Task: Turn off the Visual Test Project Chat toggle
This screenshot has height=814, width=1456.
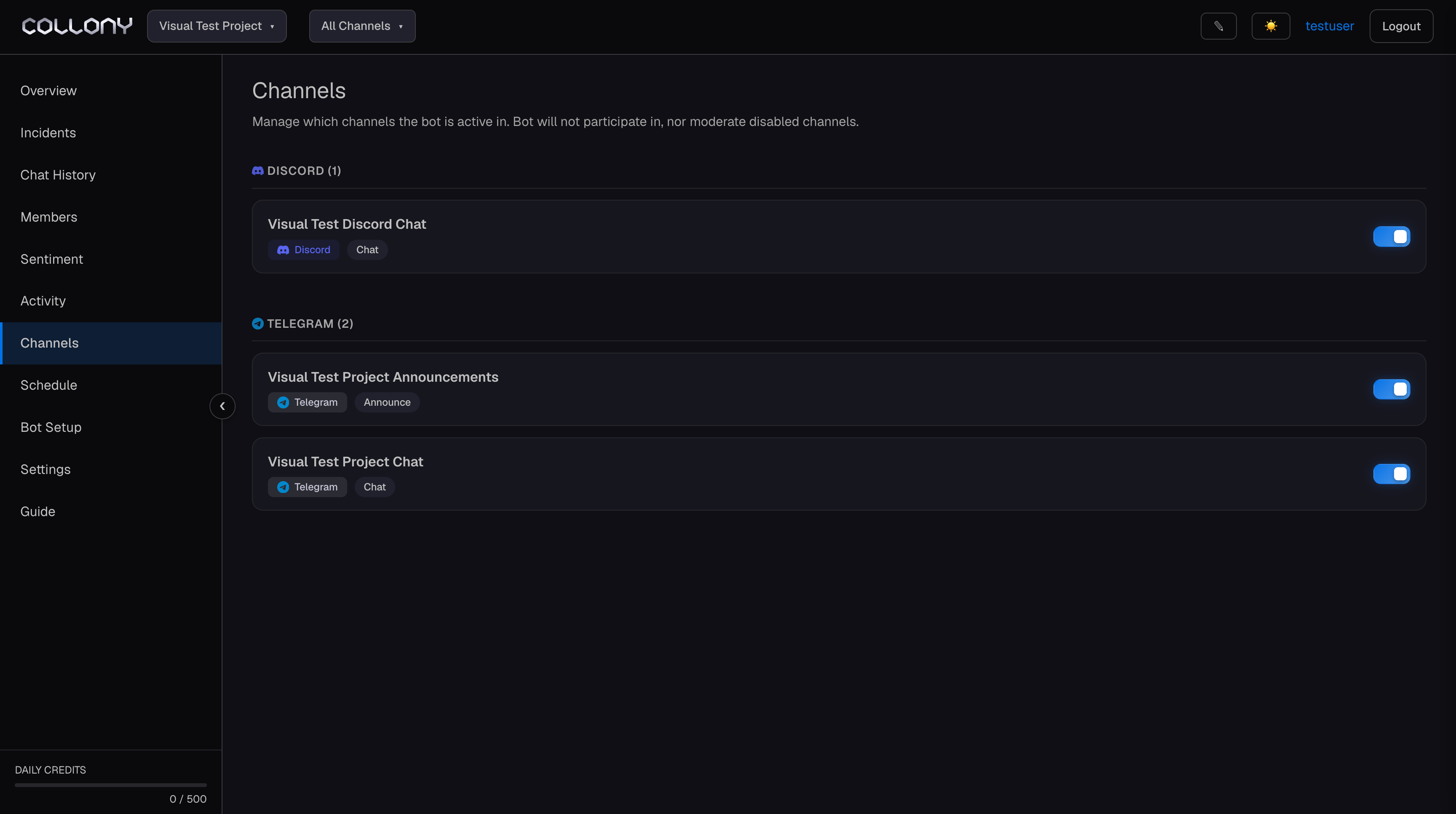Action: click(1392, 474)
